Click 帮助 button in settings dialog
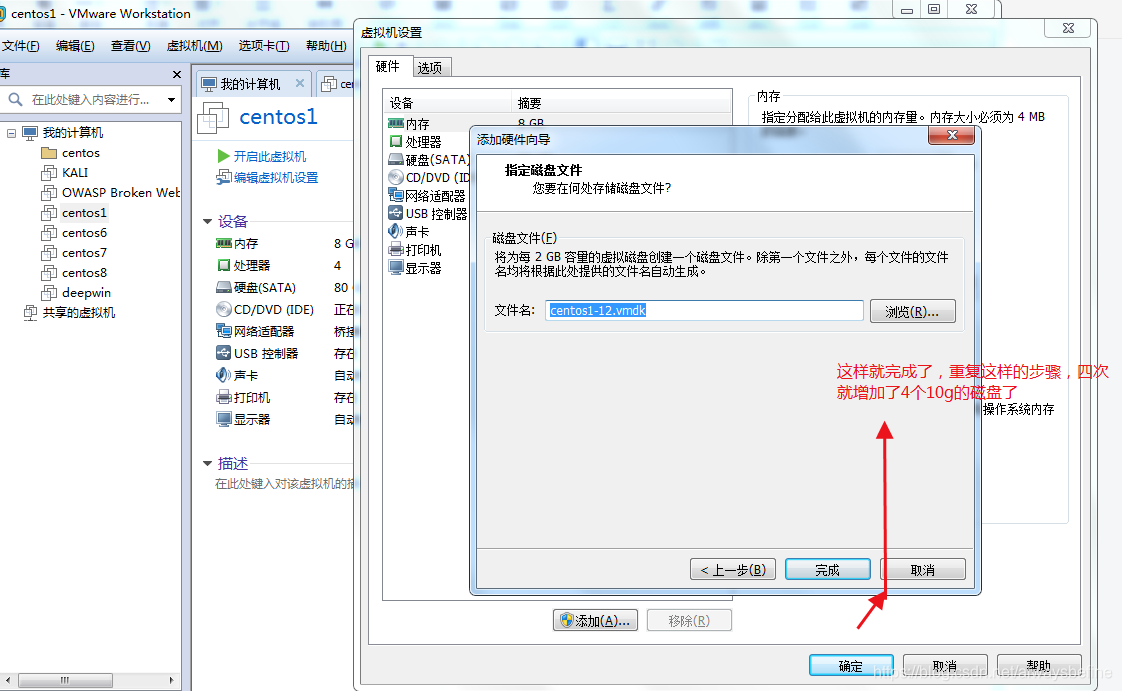The height and width of the screenshot is (691, 1122). click(1038, 666)
